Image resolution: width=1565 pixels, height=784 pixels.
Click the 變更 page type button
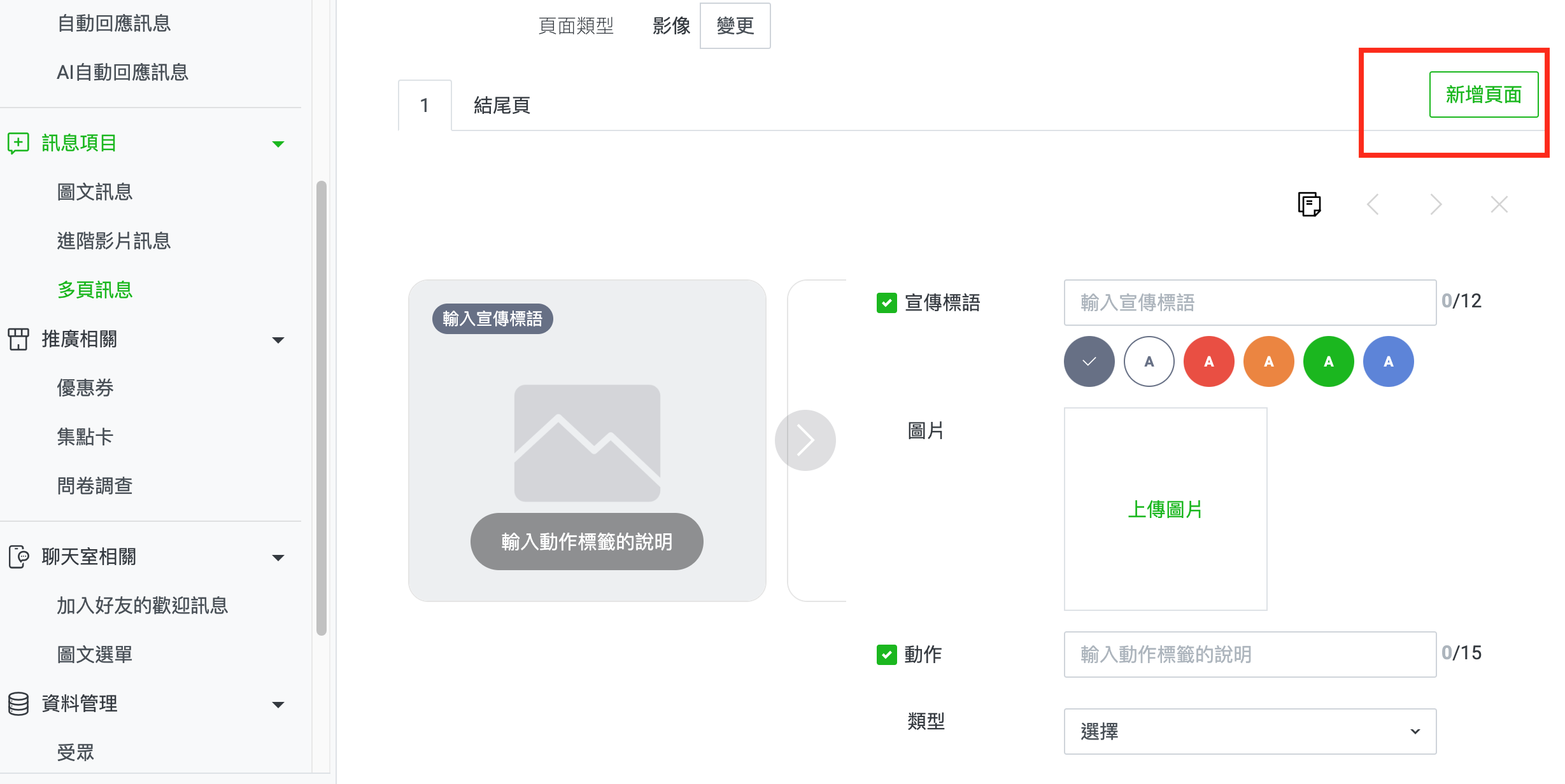click(735, 26)
